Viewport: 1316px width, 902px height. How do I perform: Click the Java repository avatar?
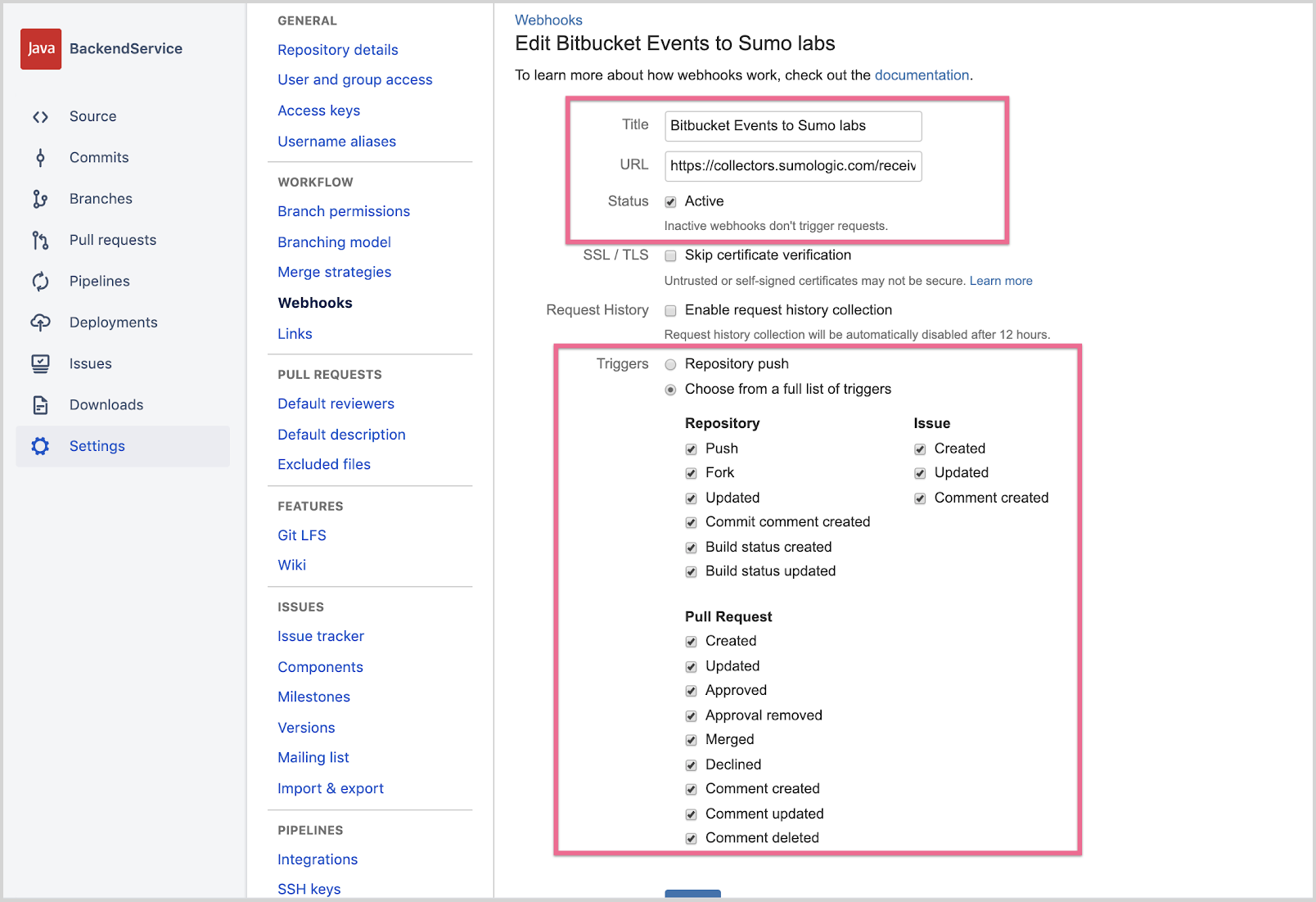pyautogui.click(x=40, y=49)
